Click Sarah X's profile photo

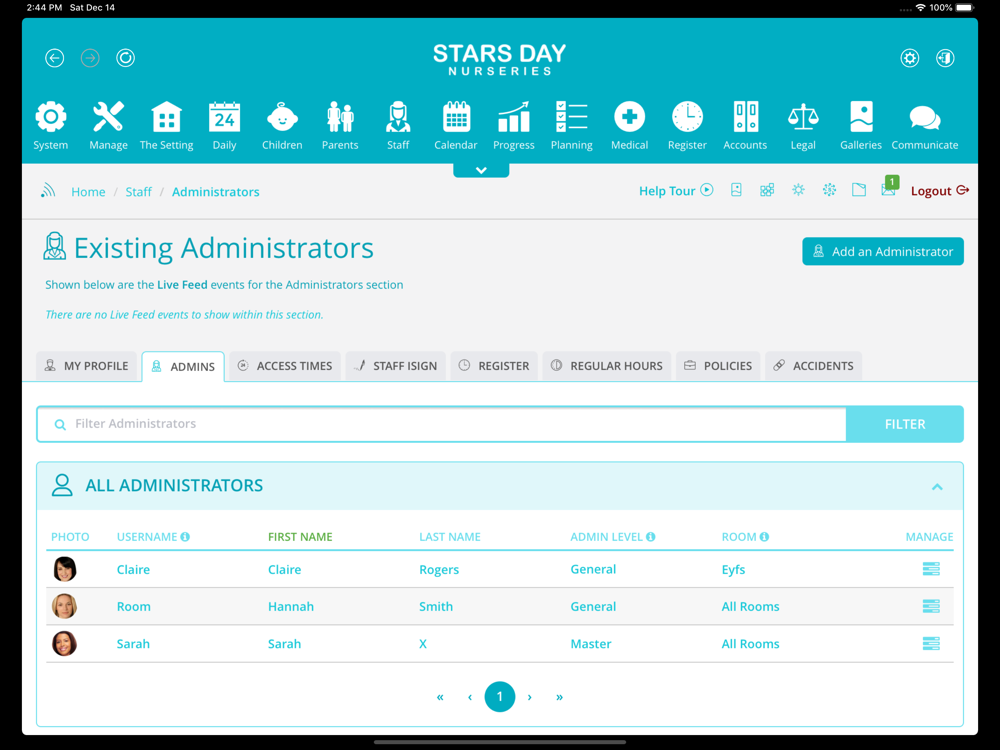pyautogui.click(x=64, y=643)
